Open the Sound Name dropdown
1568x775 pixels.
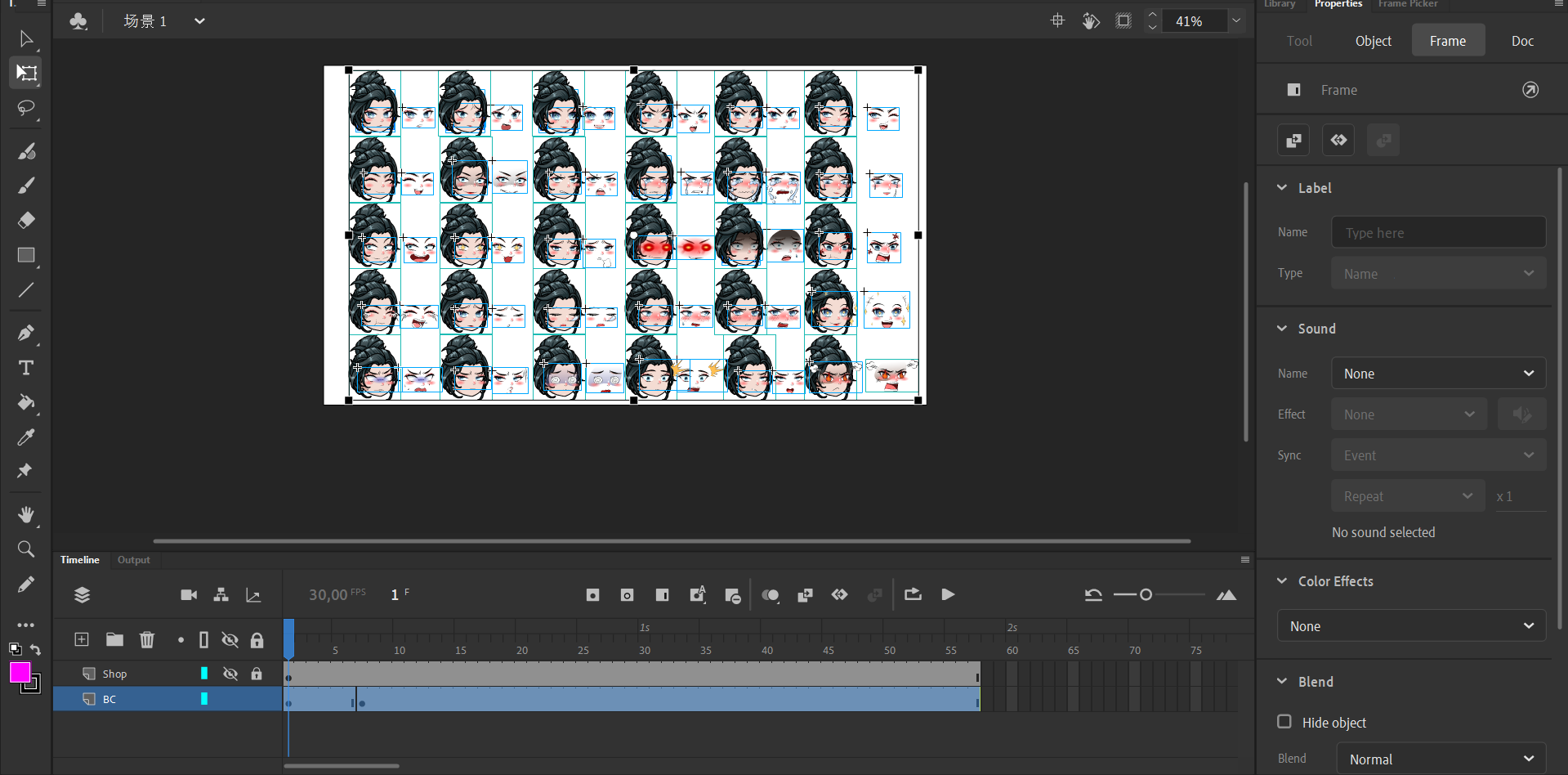(x=1438, y=374)
